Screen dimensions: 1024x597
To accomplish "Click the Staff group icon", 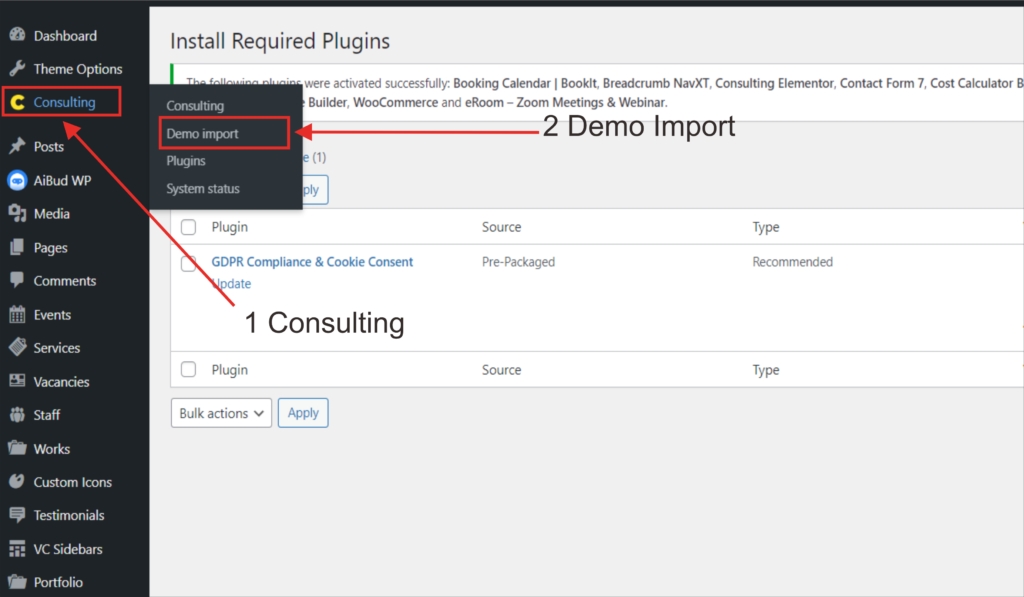I will 17,415.
